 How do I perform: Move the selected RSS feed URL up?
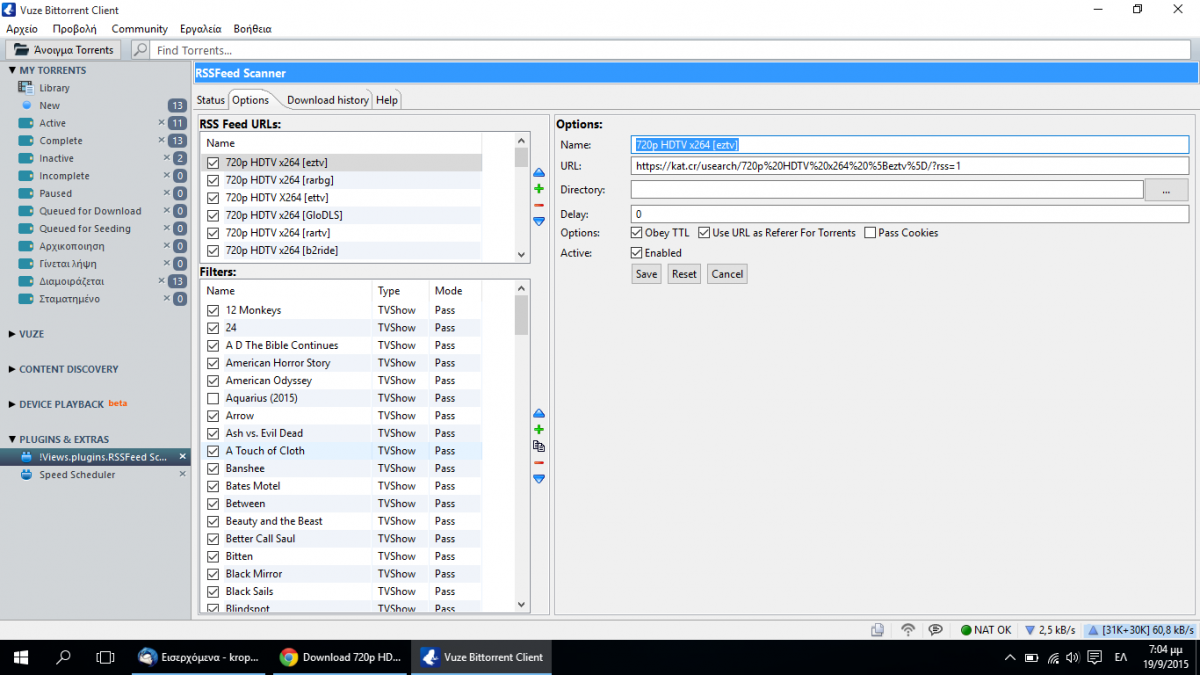pyautogui.click(x=539, y=173)
